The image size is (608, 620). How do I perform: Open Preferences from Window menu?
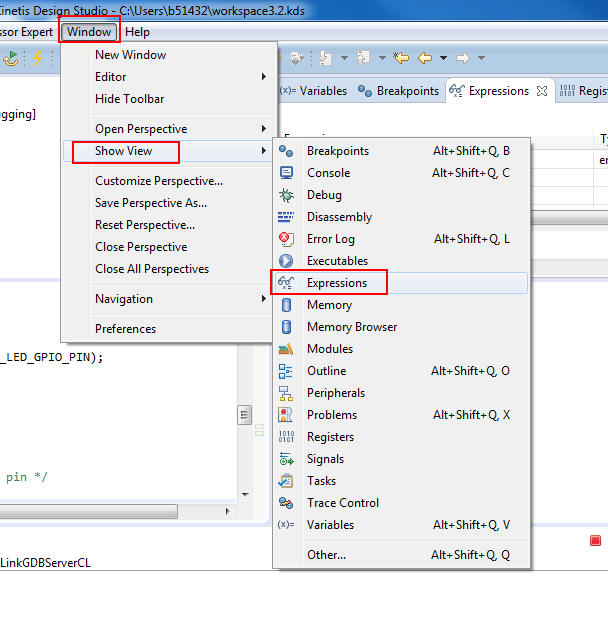tap(170, 329)
